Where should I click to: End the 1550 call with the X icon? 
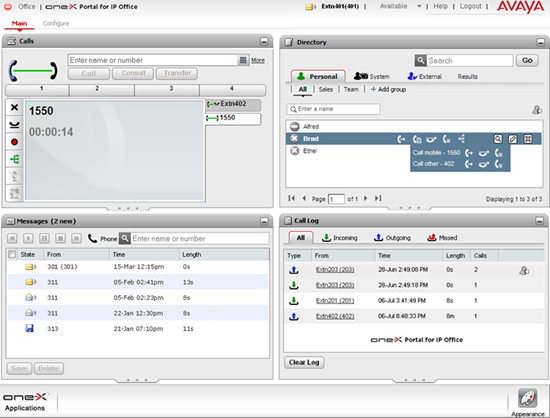14,107
